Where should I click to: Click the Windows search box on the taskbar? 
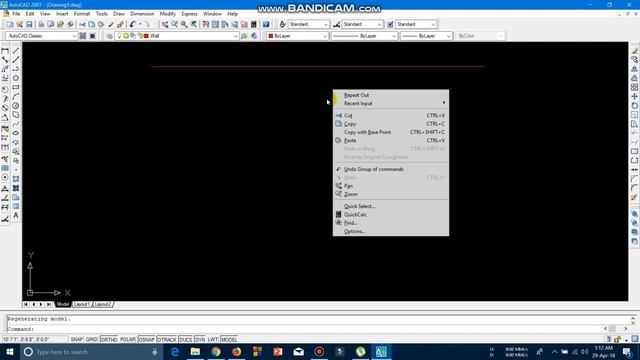point(91,352)
